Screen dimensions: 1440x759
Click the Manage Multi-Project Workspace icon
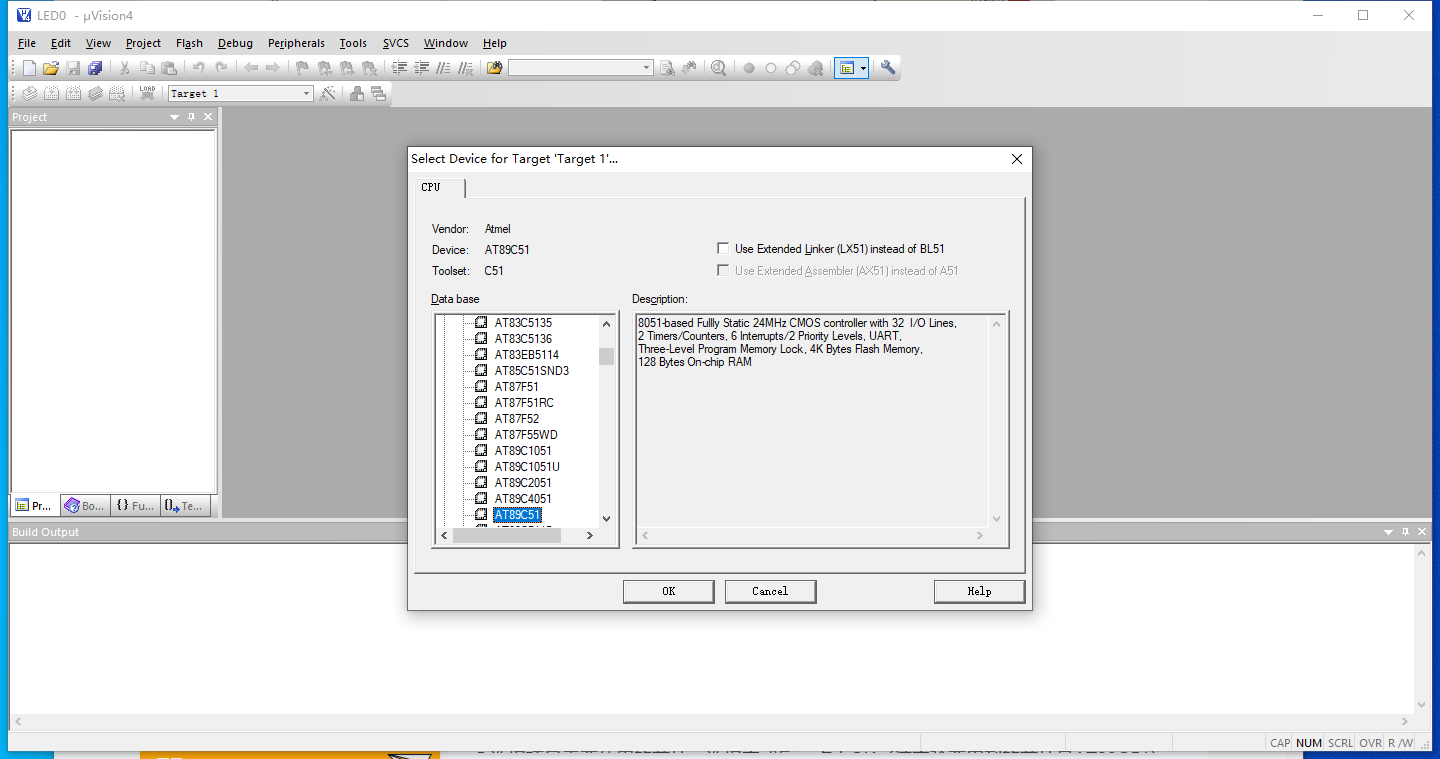378,93
